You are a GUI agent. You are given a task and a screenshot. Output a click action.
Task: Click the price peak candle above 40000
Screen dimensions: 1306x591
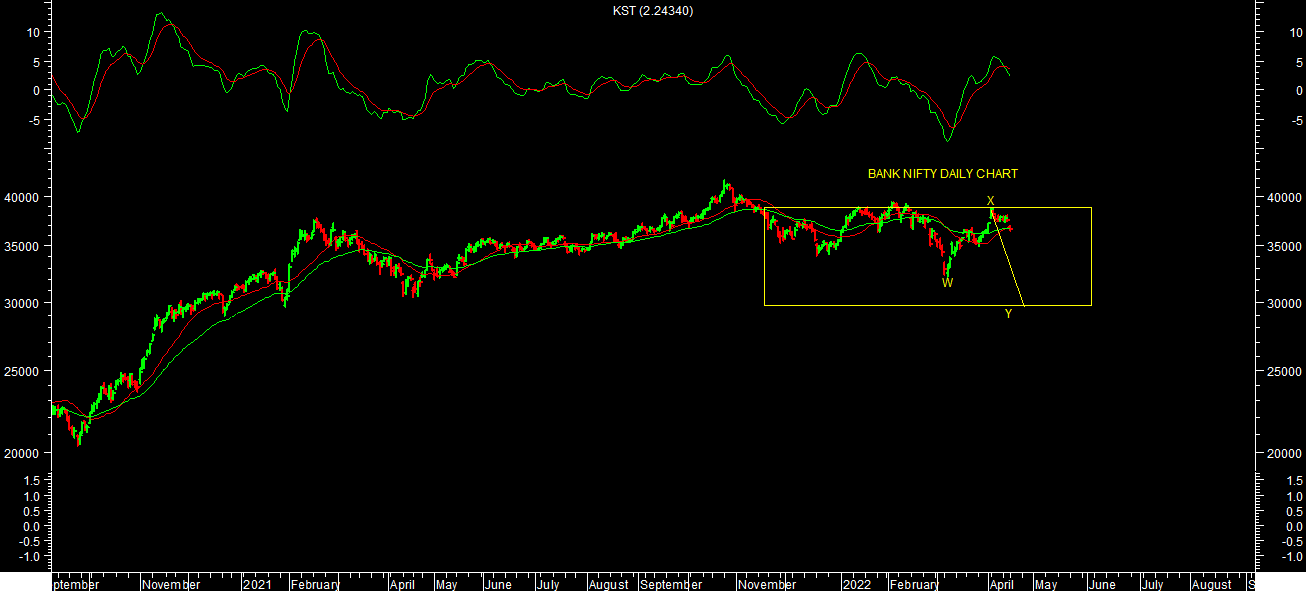725,184
